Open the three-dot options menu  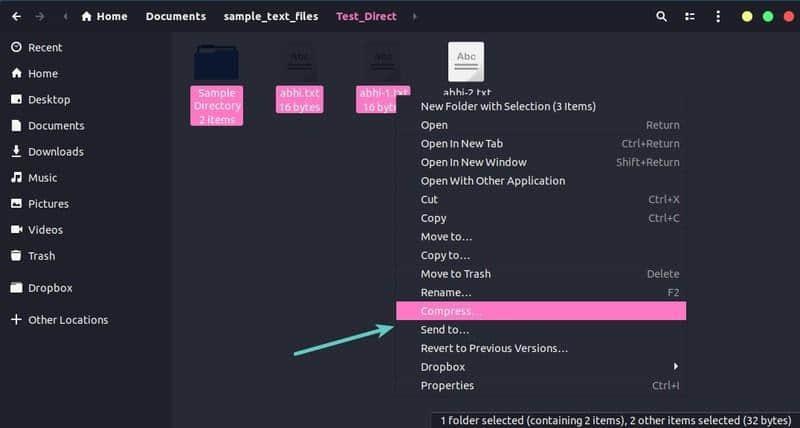click(x=716, y=17)
